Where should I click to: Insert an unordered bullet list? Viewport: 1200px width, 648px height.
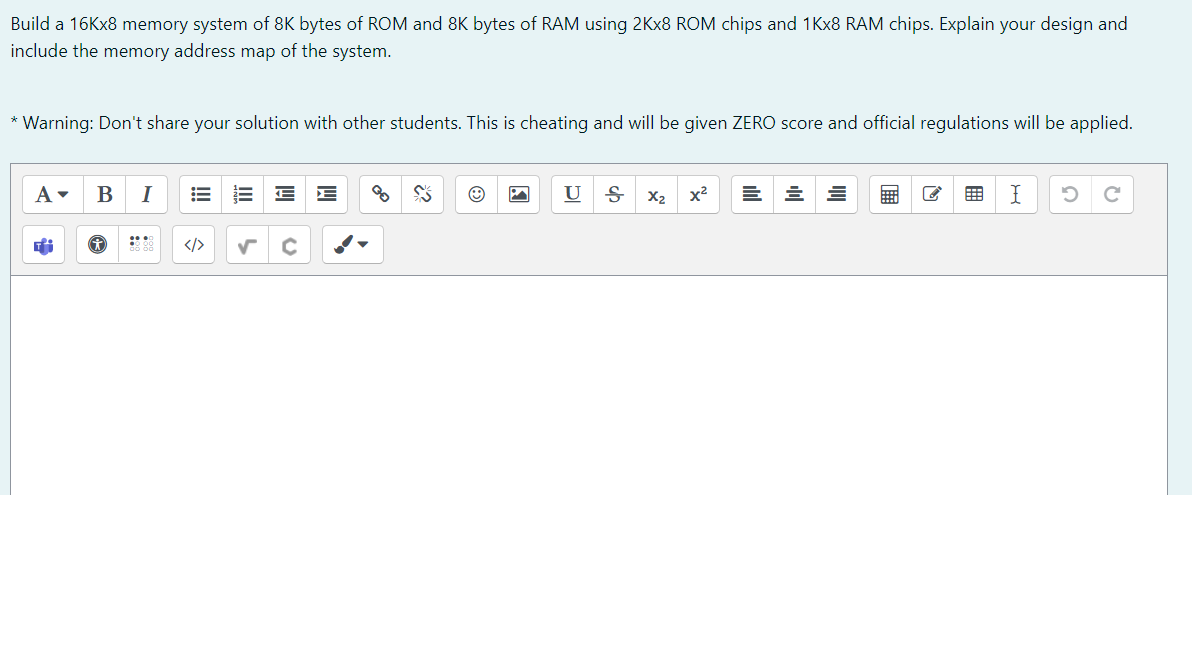201,194
